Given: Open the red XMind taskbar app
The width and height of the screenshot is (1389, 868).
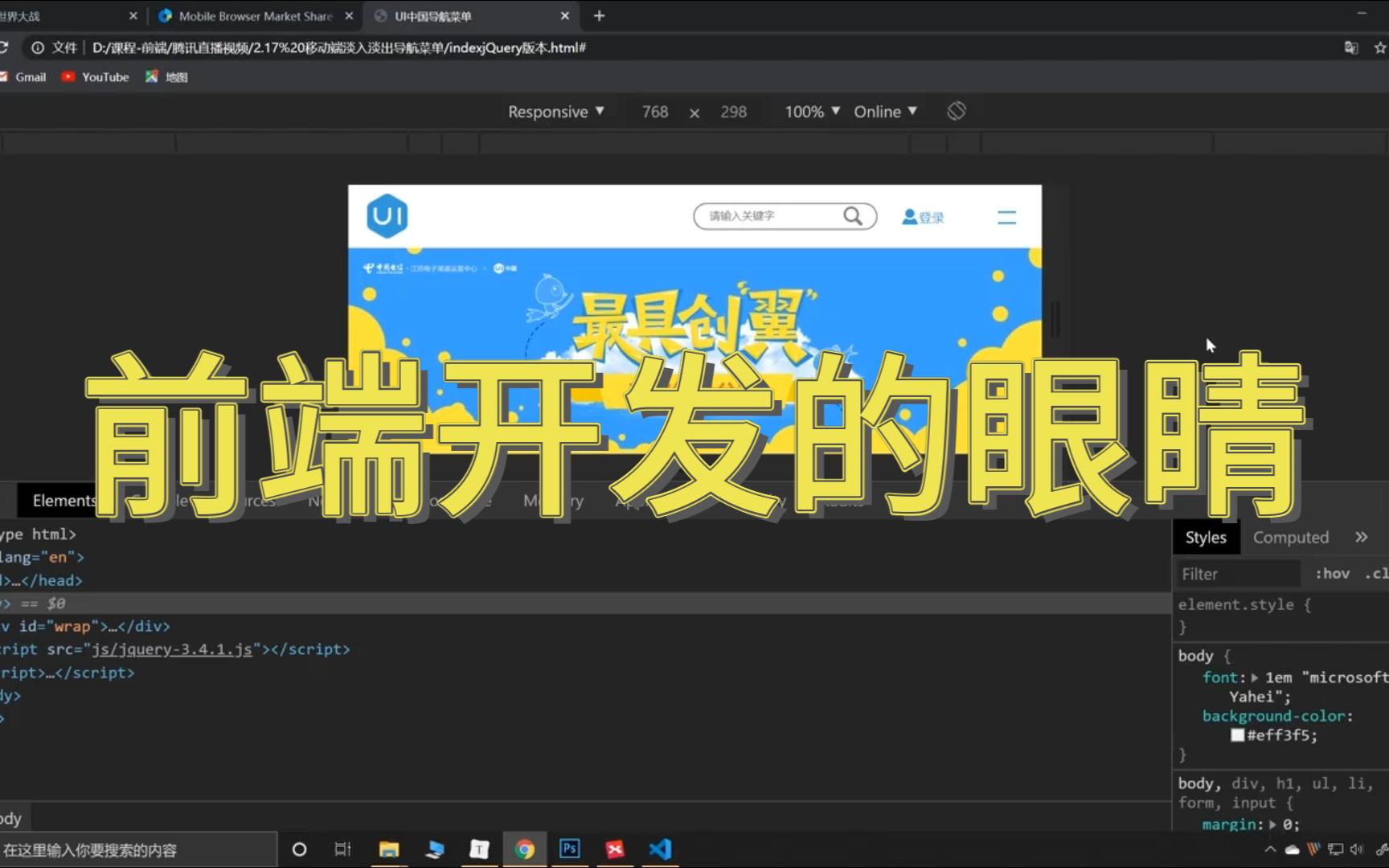Looking at the screenshot, I should (x=615, y=850).
